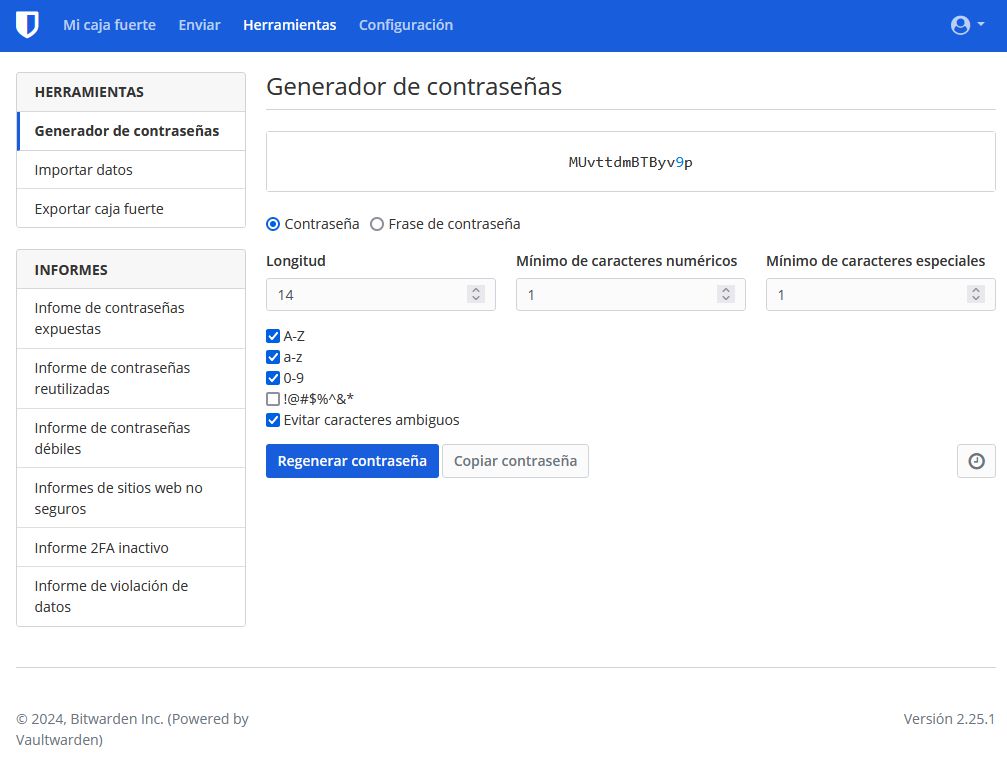This screenshot has height=757, width=1007.
Task: Uncheck Evitar caracteres ambiguos
Action: point(273,420)
